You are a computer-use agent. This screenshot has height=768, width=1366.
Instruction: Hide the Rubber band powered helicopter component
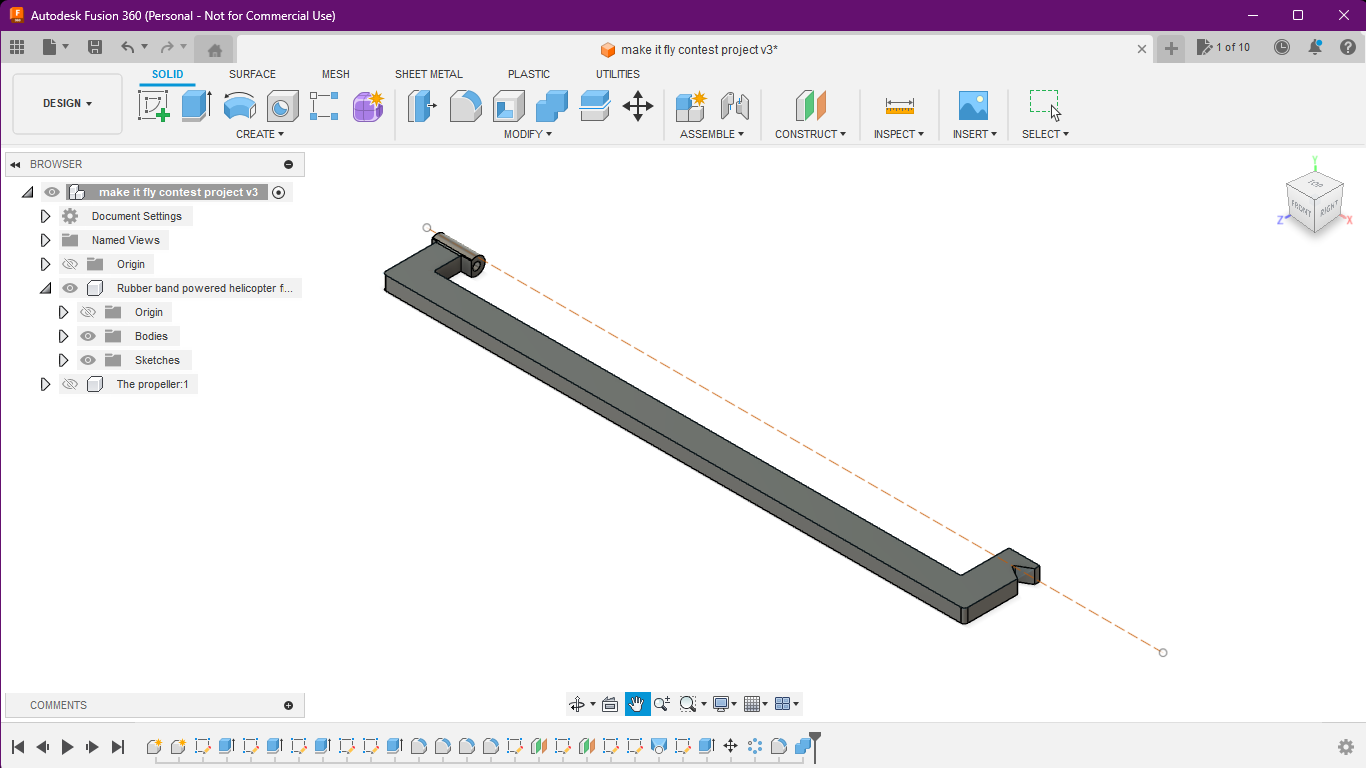(69, 287)
